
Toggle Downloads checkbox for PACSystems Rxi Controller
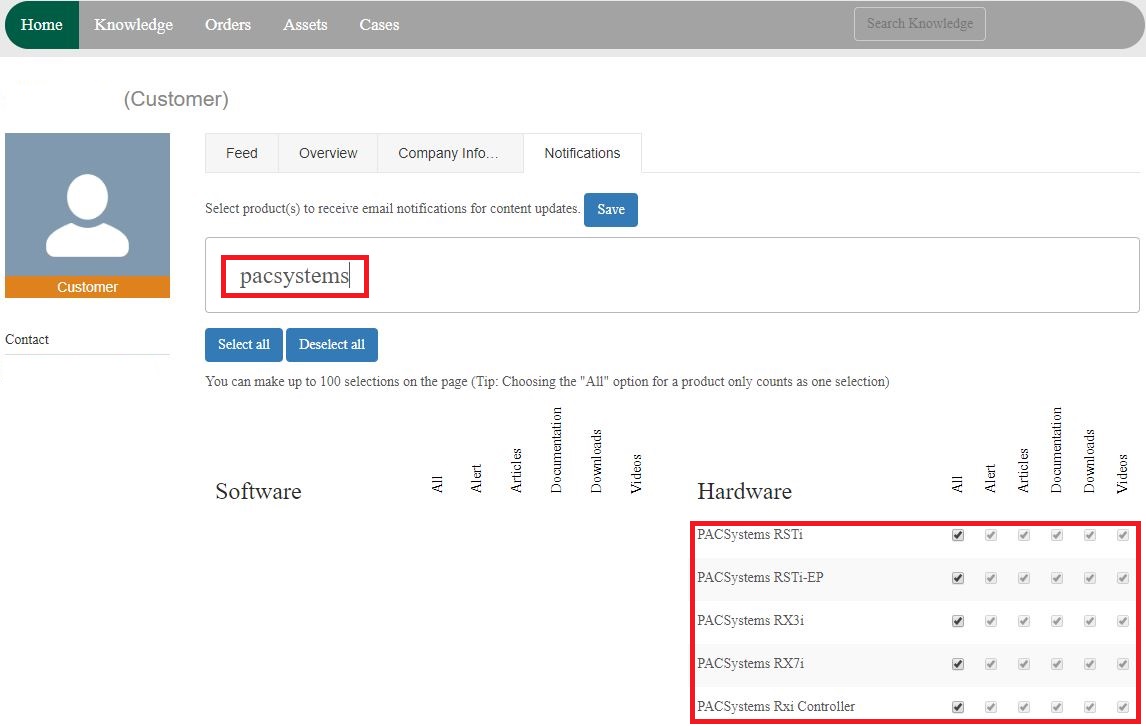click(1090, 707)
